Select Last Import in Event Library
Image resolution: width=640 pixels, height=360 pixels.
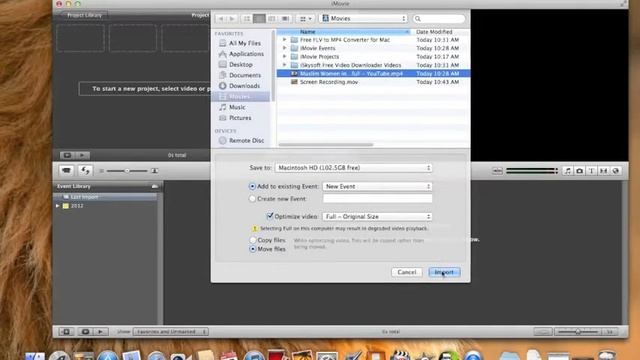tap(105, 197)
